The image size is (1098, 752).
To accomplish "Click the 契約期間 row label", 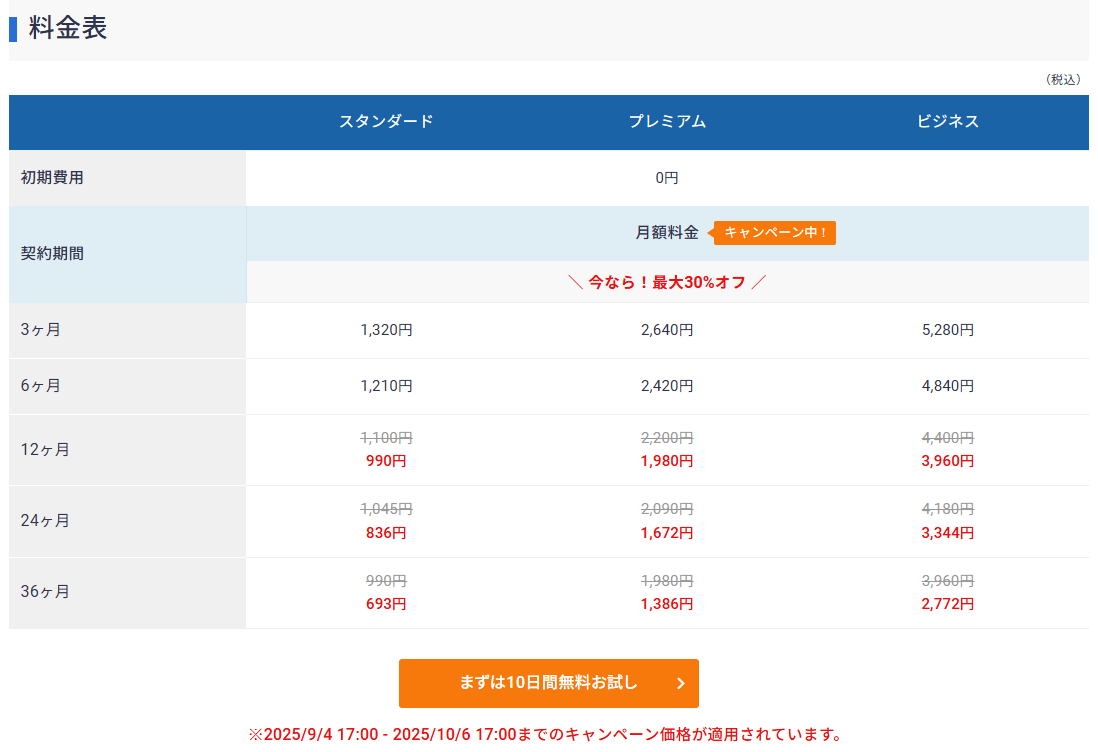I will 52,254.
